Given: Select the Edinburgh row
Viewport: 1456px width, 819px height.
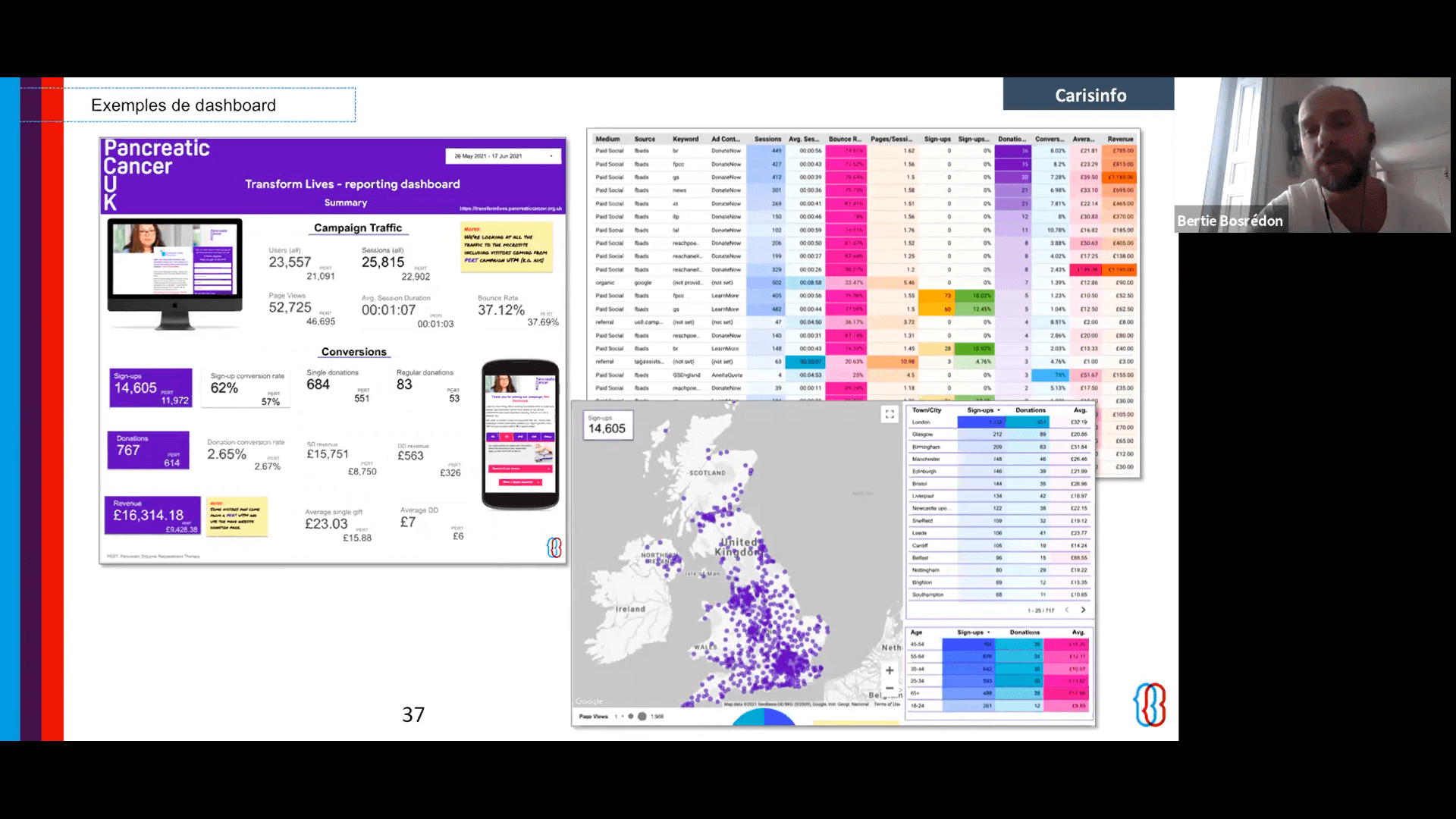Looking at the screenshot, I should [x=1000, y=471].
